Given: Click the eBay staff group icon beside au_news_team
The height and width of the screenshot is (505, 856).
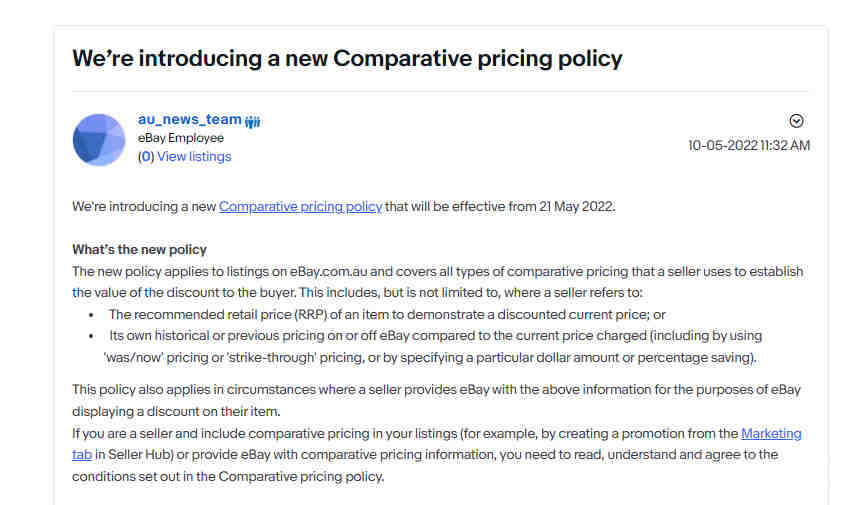Looking at the screenshot, I should [x=252, y=121].
